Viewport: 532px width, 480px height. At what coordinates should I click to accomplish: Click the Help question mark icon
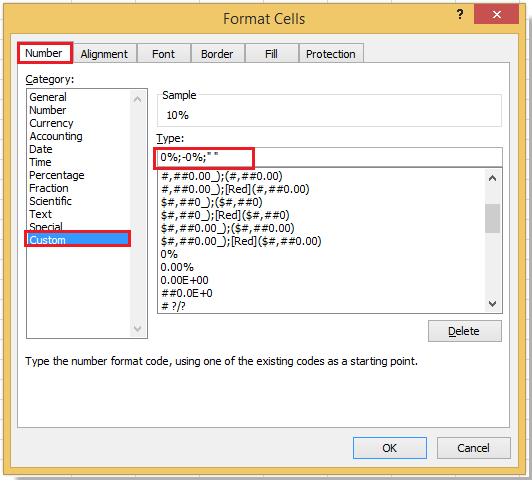[460, 15]
